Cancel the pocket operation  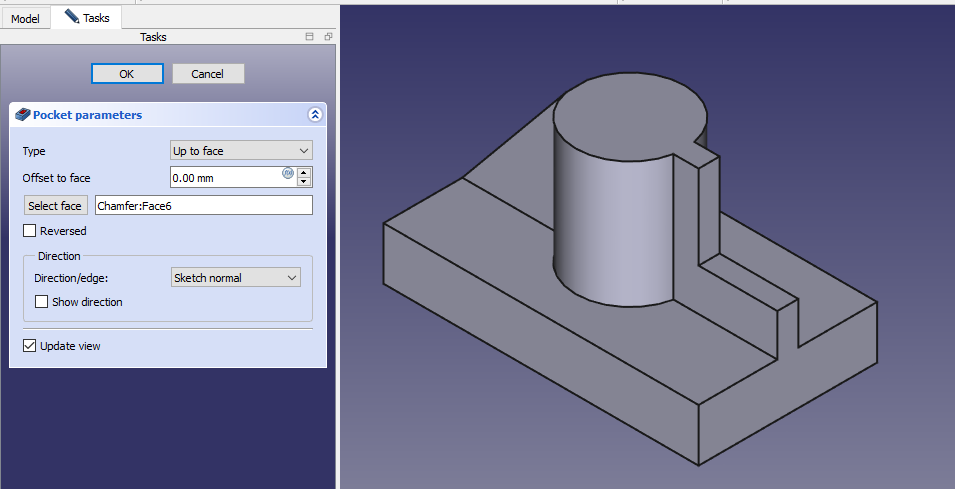pos(208,74)
